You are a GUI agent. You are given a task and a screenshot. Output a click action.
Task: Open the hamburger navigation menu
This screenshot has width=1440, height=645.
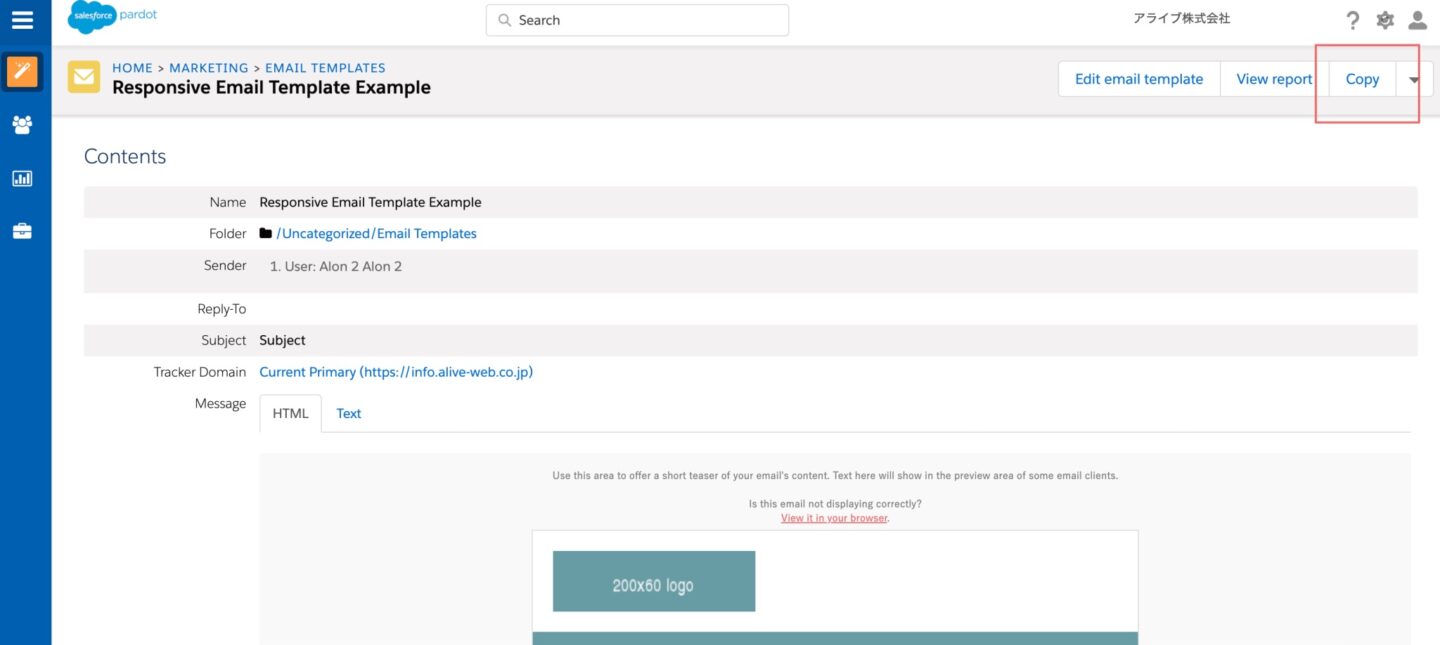click(23, 19)
